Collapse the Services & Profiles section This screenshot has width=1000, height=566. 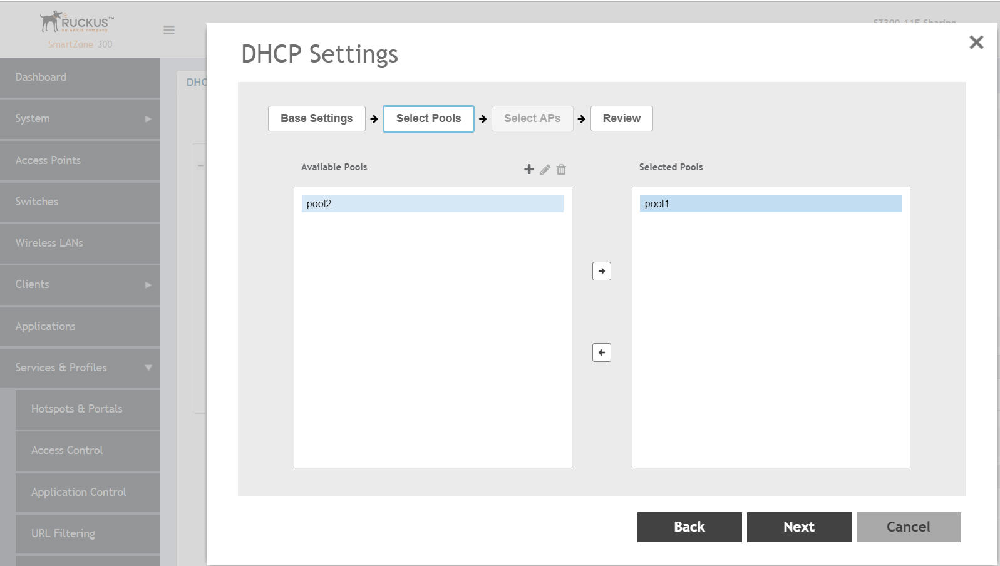click(148, 368)
